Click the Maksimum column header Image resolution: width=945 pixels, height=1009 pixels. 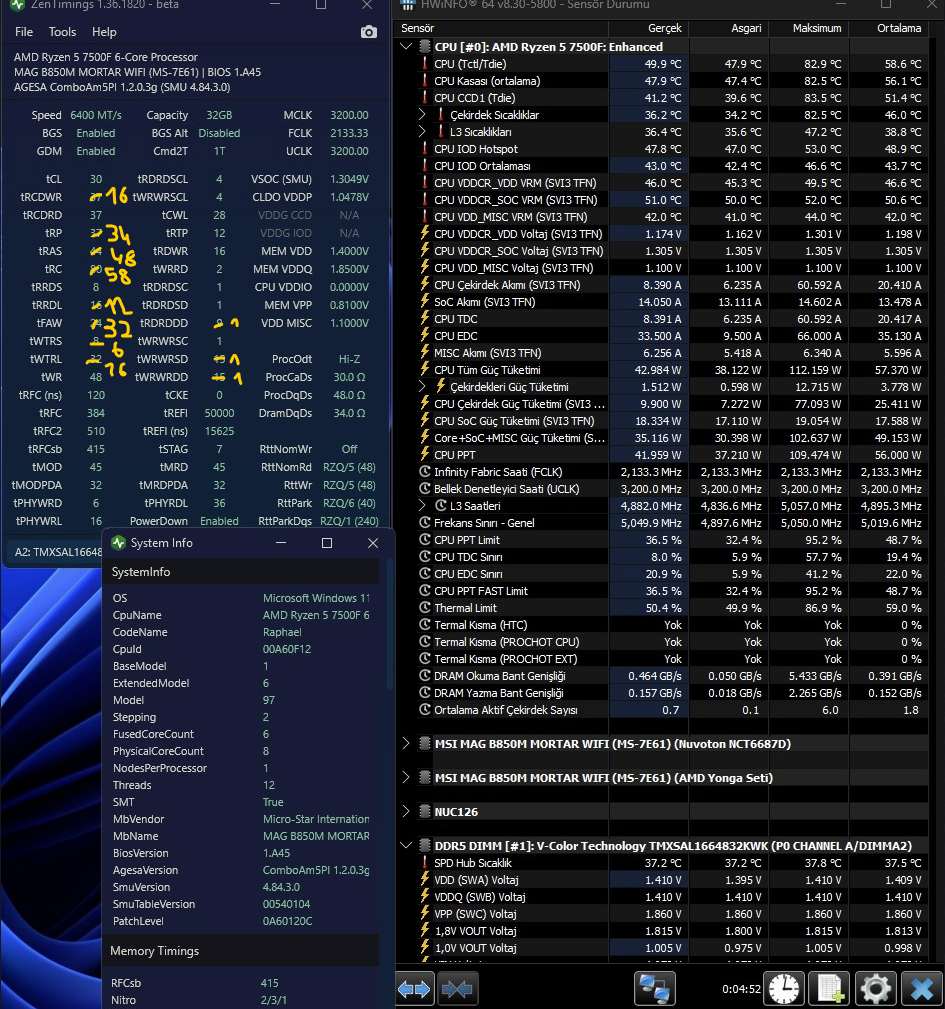(809, 28)
